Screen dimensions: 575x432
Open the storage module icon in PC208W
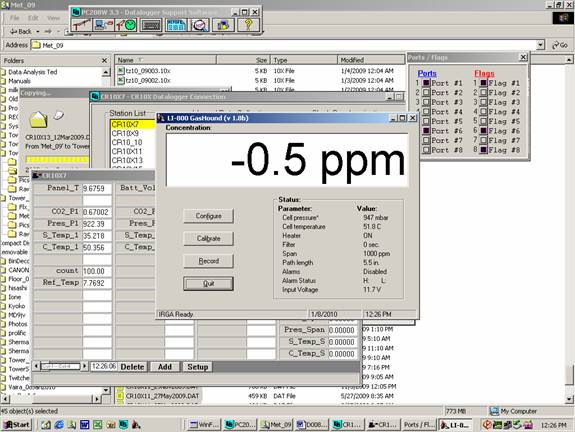point(223,25)
